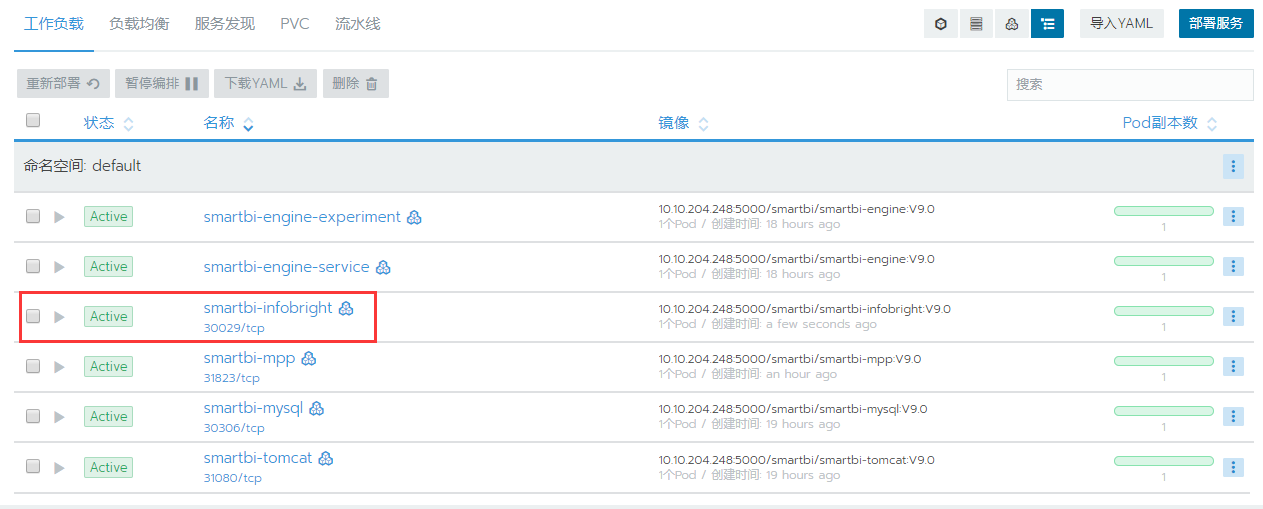The height and width of the screenshot is (509, 1263).
Task: Tick the checkbox for smartbi-engine-service
Action: pyautogui.click(x=33, y=266)
